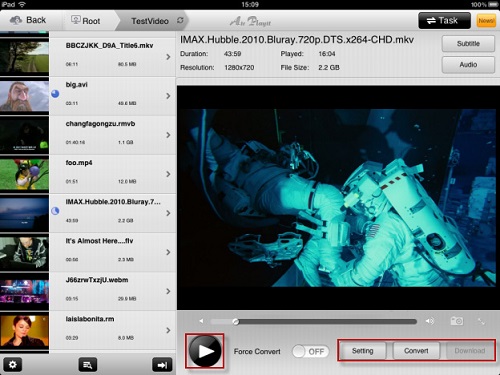Viewport: 500px width, 375px height.
Task: Refresh the TestVideo folder
Action: pos(180,20)
